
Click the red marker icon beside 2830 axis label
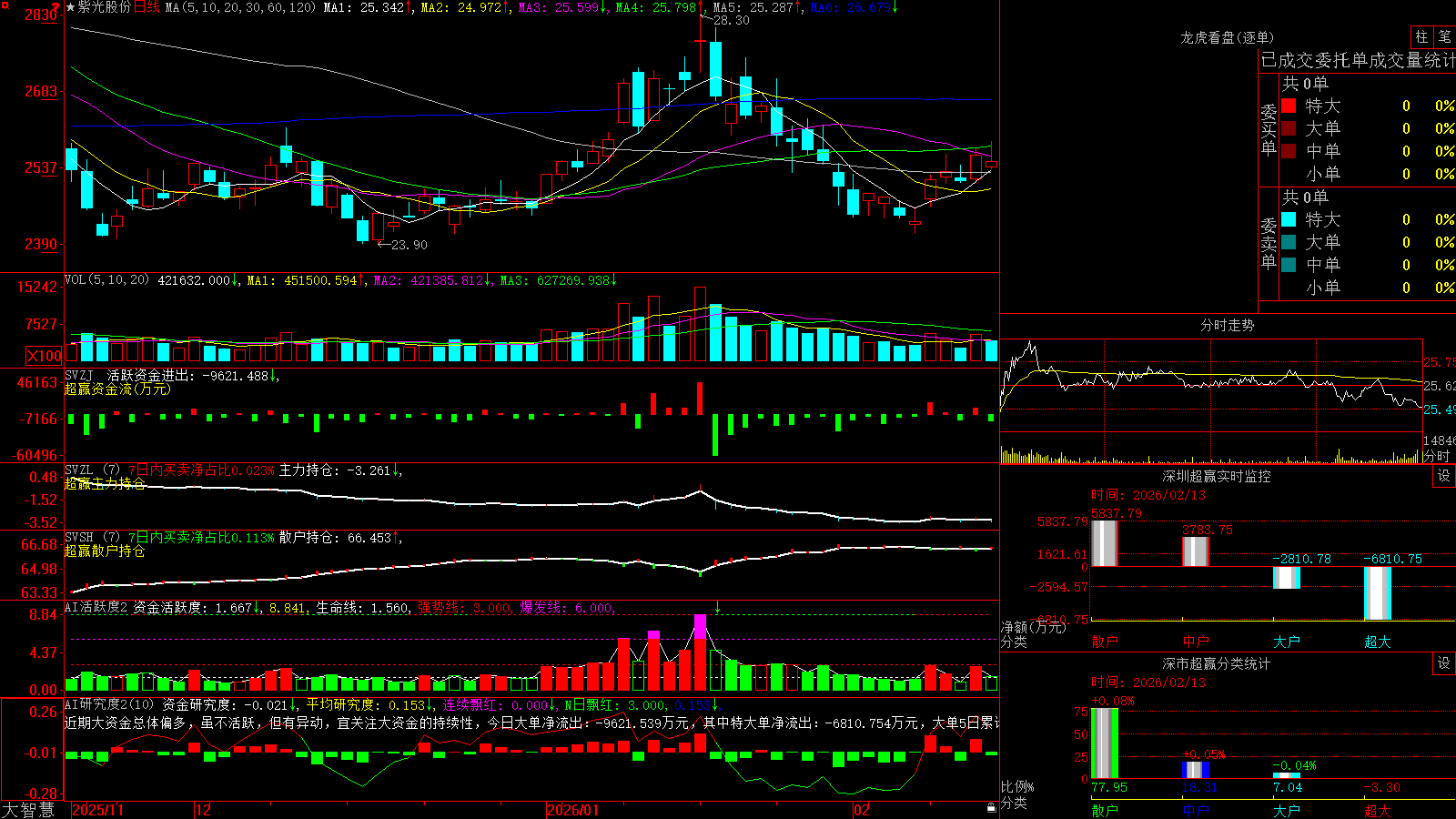click(x=56, y=8)
